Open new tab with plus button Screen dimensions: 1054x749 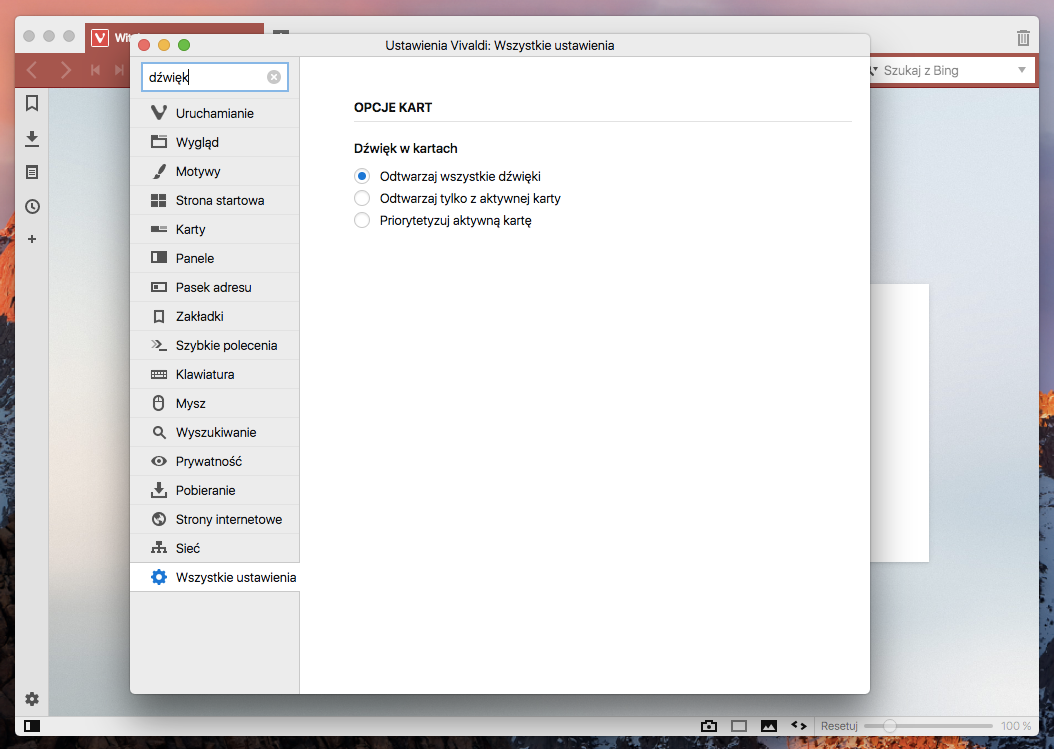point(281,32)
